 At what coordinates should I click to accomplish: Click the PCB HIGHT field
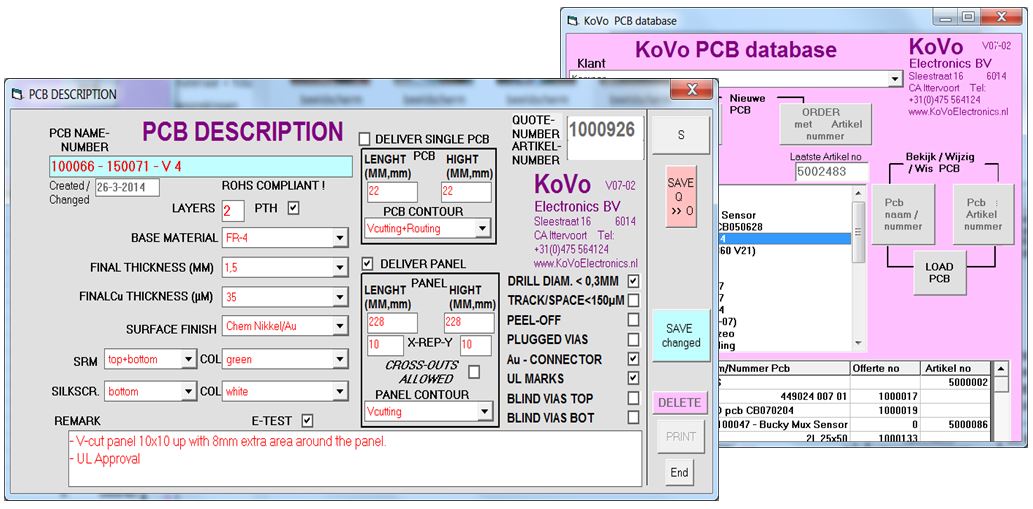point(466,192)
